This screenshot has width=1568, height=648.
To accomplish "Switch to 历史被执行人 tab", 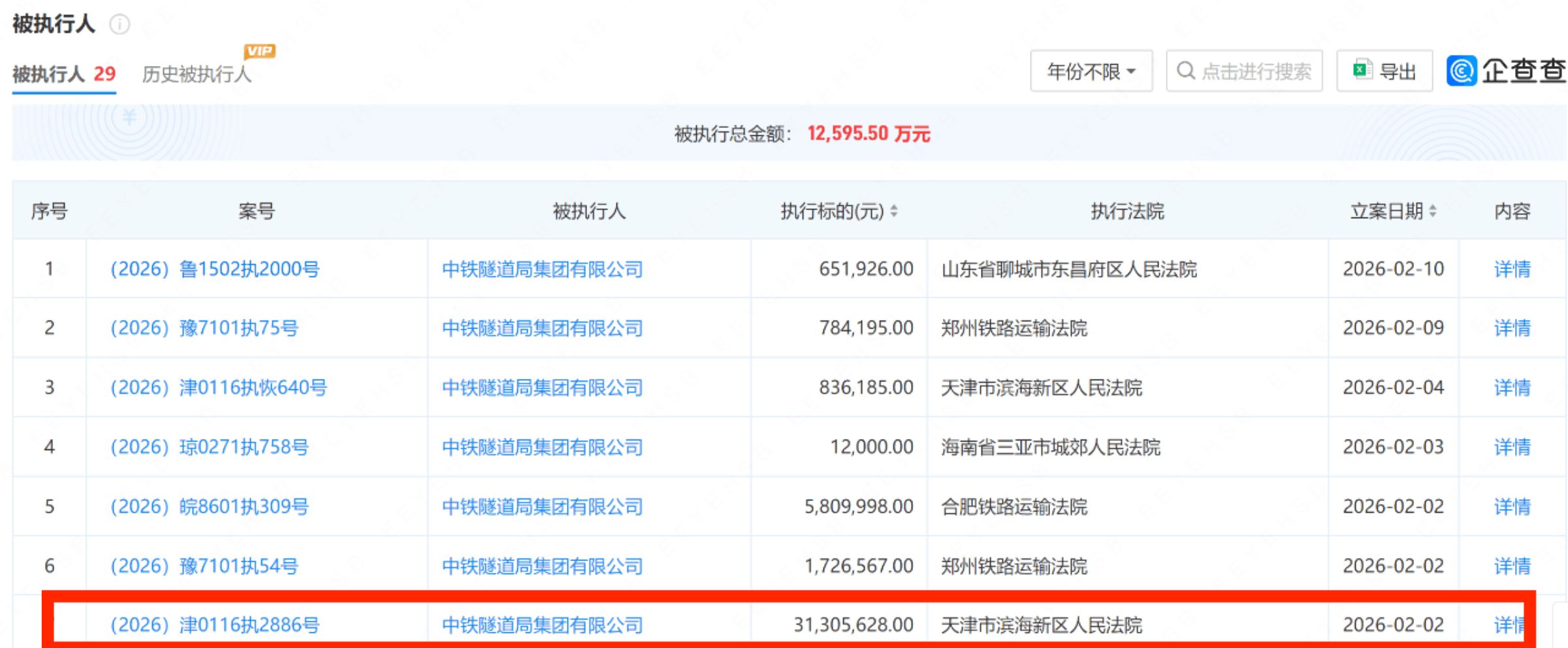I will [x=197, y=74].
